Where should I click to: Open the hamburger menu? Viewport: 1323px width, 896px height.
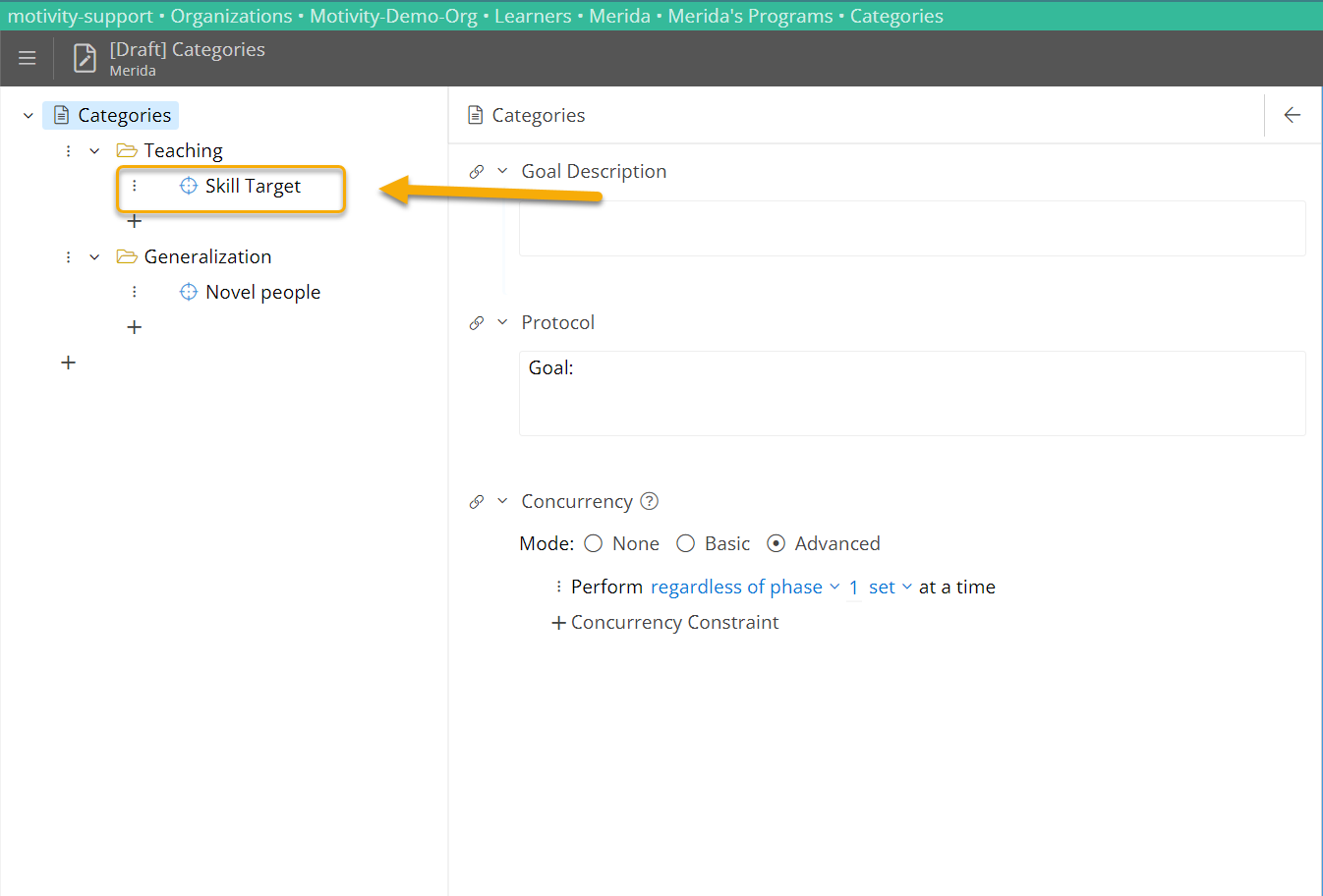click(x=27, y=58)
